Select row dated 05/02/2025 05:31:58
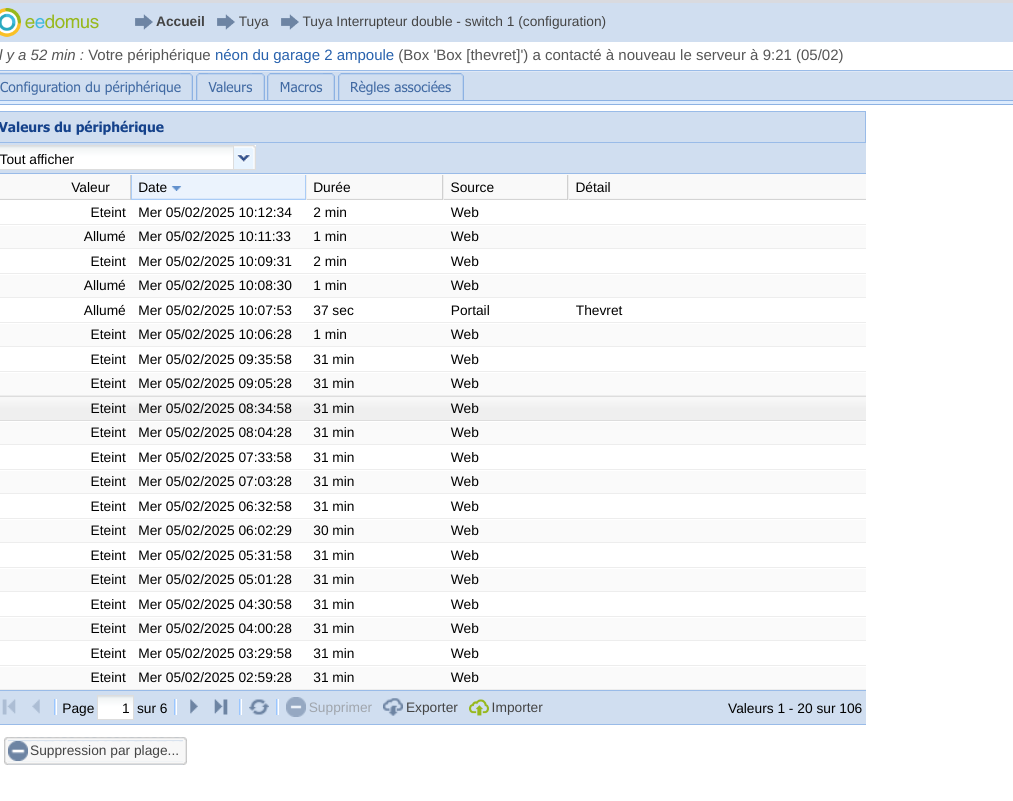1013x801 pixels. (433, 556)
